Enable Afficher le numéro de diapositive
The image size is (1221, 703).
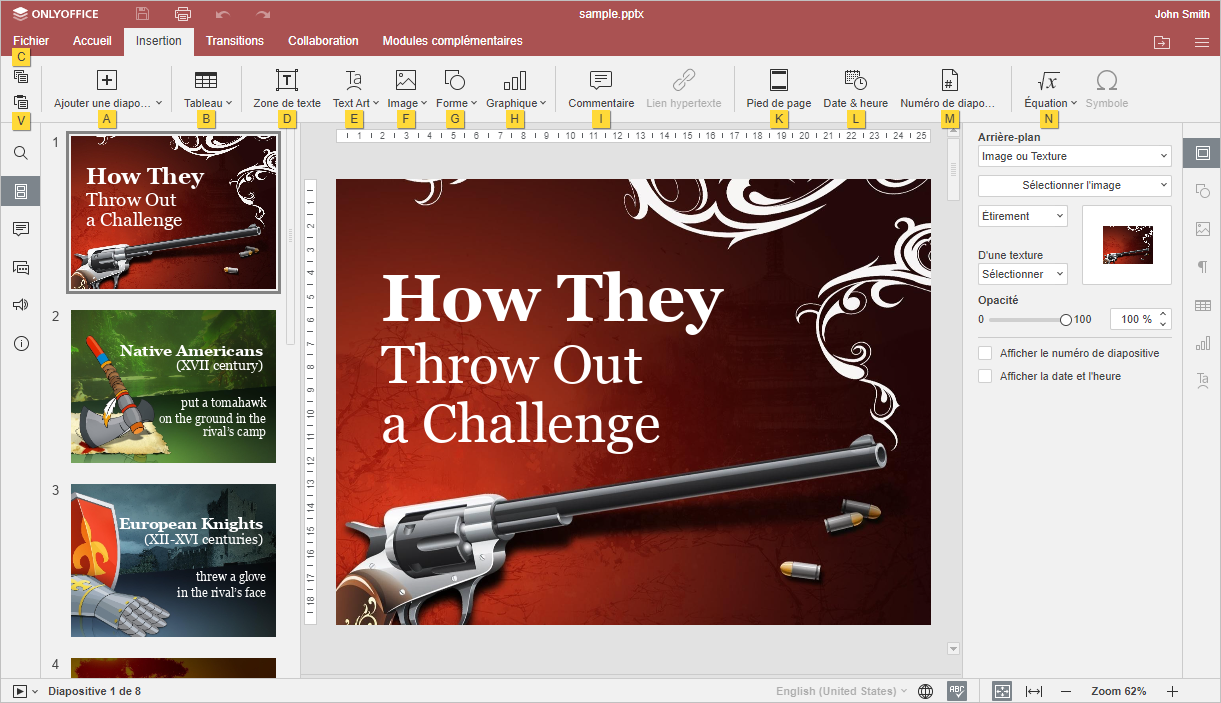point(985,354)
